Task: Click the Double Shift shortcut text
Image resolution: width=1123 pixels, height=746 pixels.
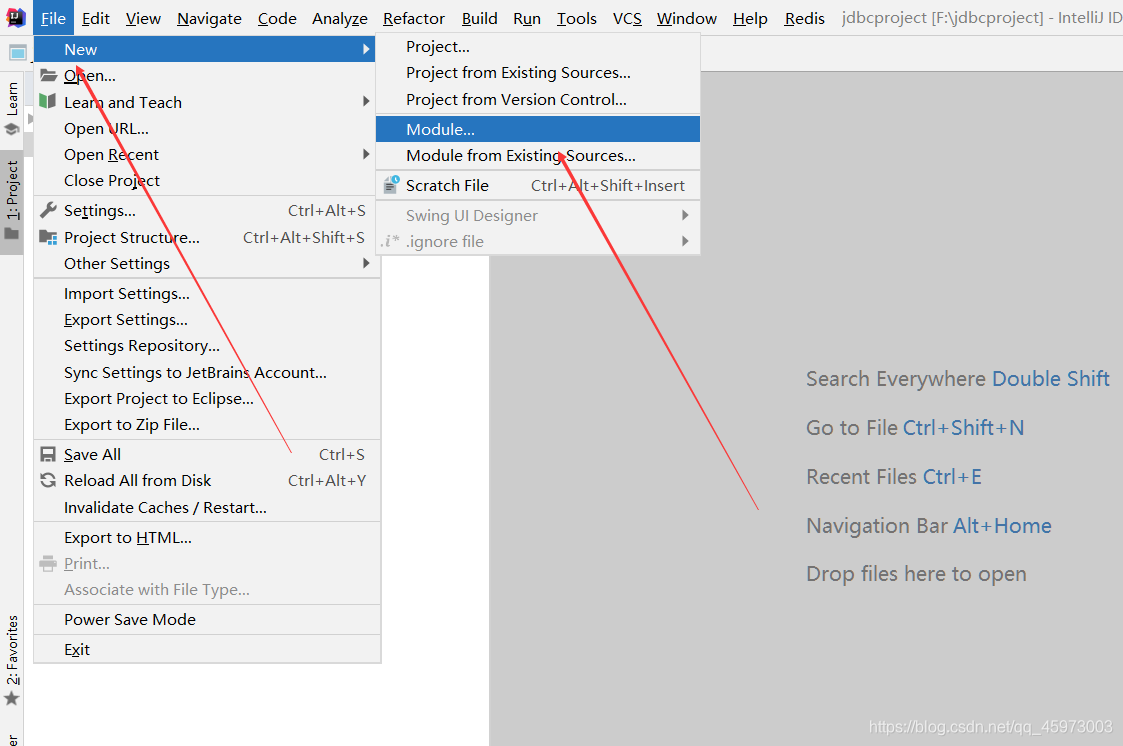Action: tap(1051, 378)
